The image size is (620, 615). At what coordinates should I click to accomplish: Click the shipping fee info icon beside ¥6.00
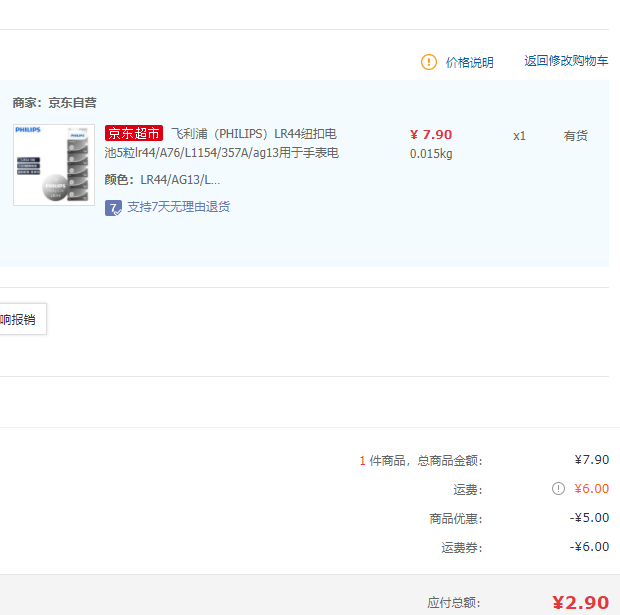click(558, 489)
